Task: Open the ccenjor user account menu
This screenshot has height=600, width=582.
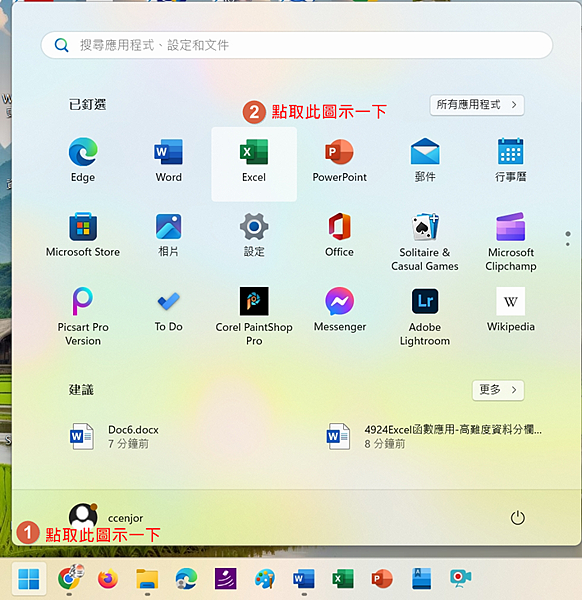Action: (x=106, y=517)
